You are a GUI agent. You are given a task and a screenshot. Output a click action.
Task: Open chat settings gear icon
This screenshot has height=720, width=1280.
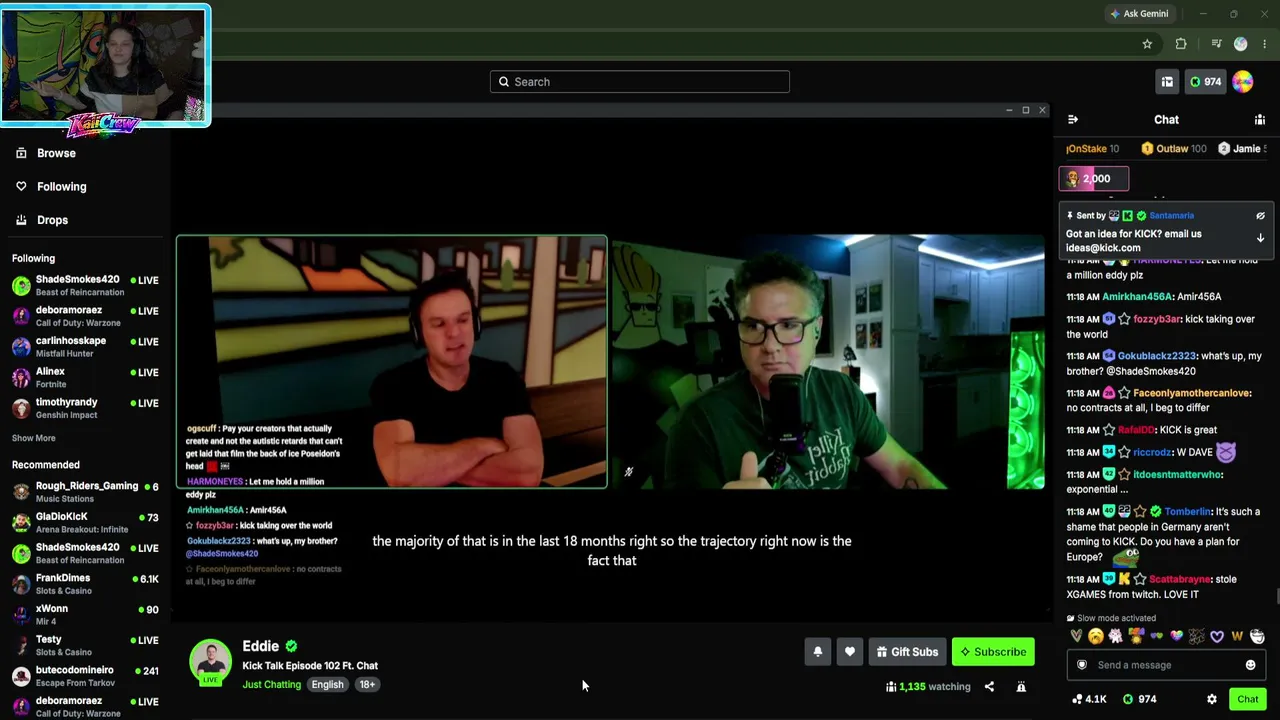click(x=1212, y=699)
